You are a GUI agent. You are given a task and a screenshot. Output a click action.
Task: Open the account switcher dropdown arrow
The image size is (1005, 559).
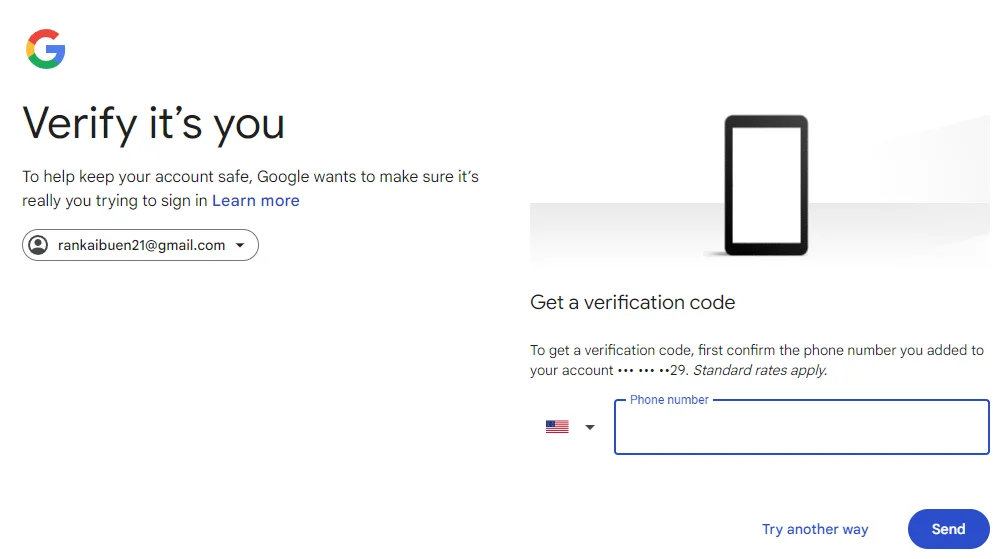click(240, 245)
